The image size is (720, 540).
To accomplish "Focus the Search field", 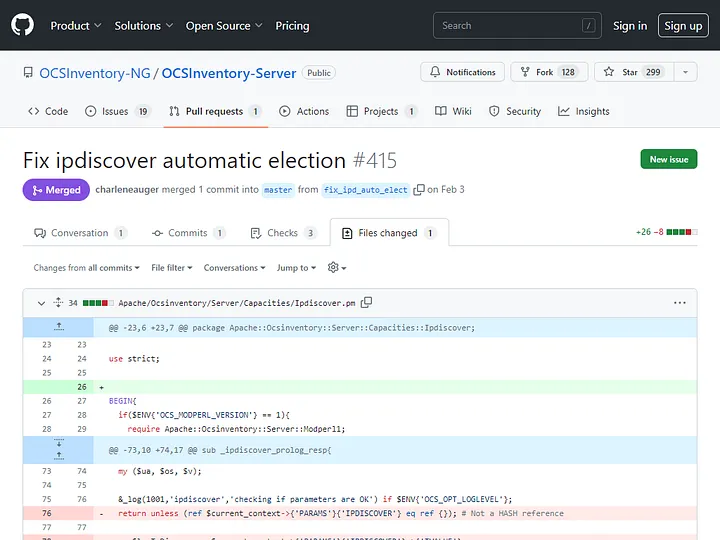I will click(x=517, y=26).
